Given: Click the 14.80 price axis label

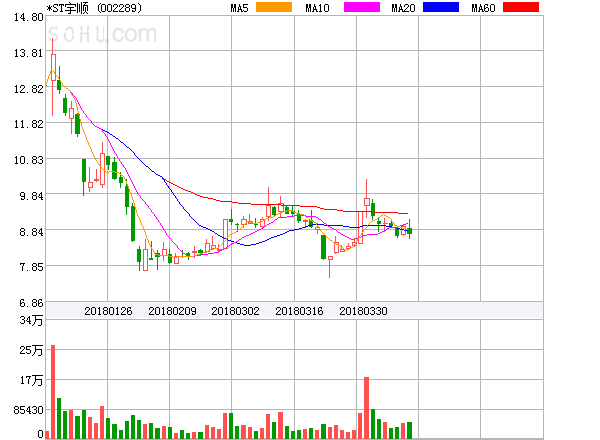Looking at the screenshot, I should tap(28, 17).
